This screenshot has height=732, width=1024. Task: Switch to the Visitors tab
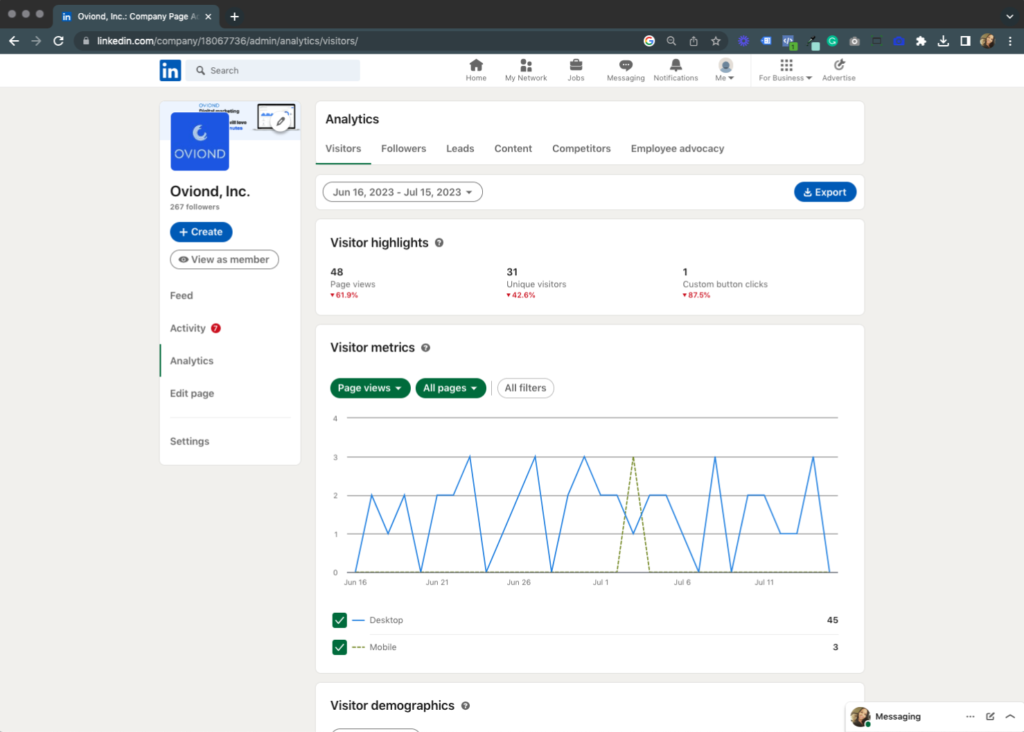[x=343, y=149]
